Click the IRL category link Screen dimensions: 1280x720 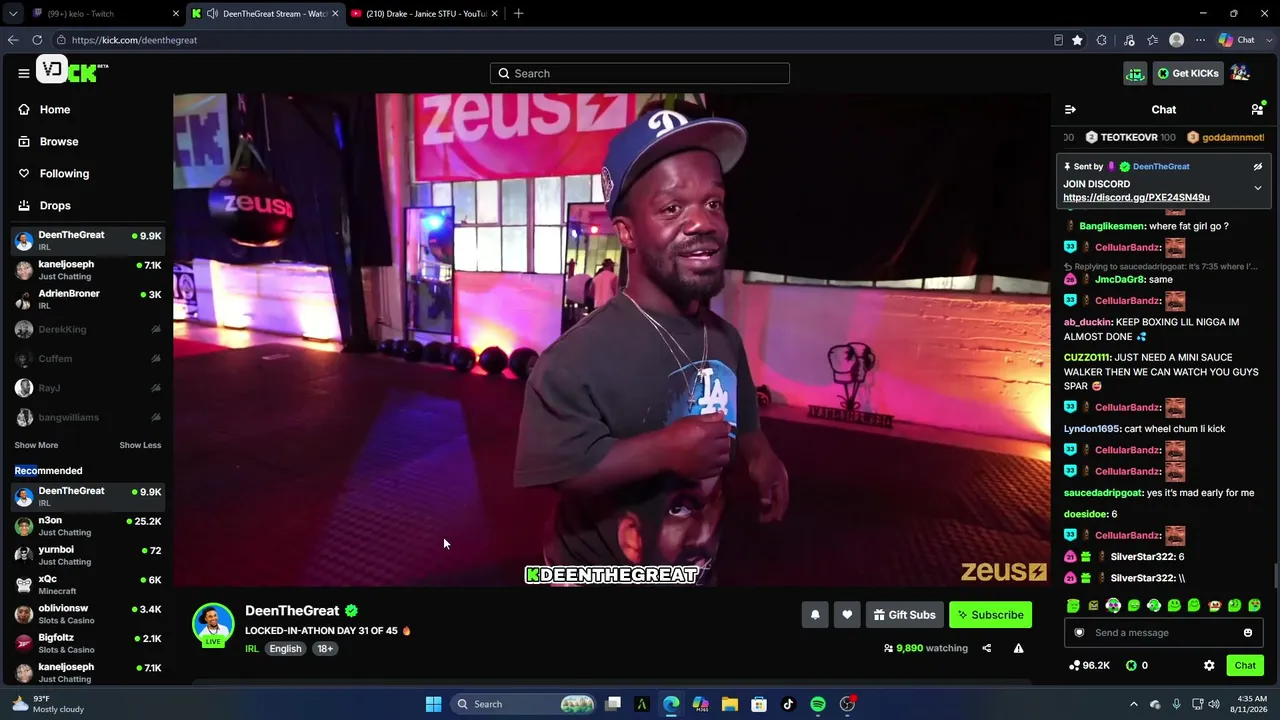[x=252, y=649]
